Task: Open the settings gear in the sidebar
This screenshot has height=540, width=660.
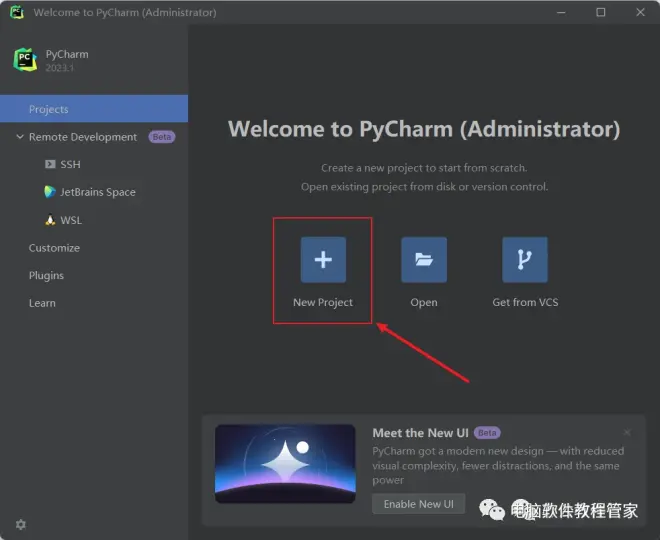Action: [21, 524]
